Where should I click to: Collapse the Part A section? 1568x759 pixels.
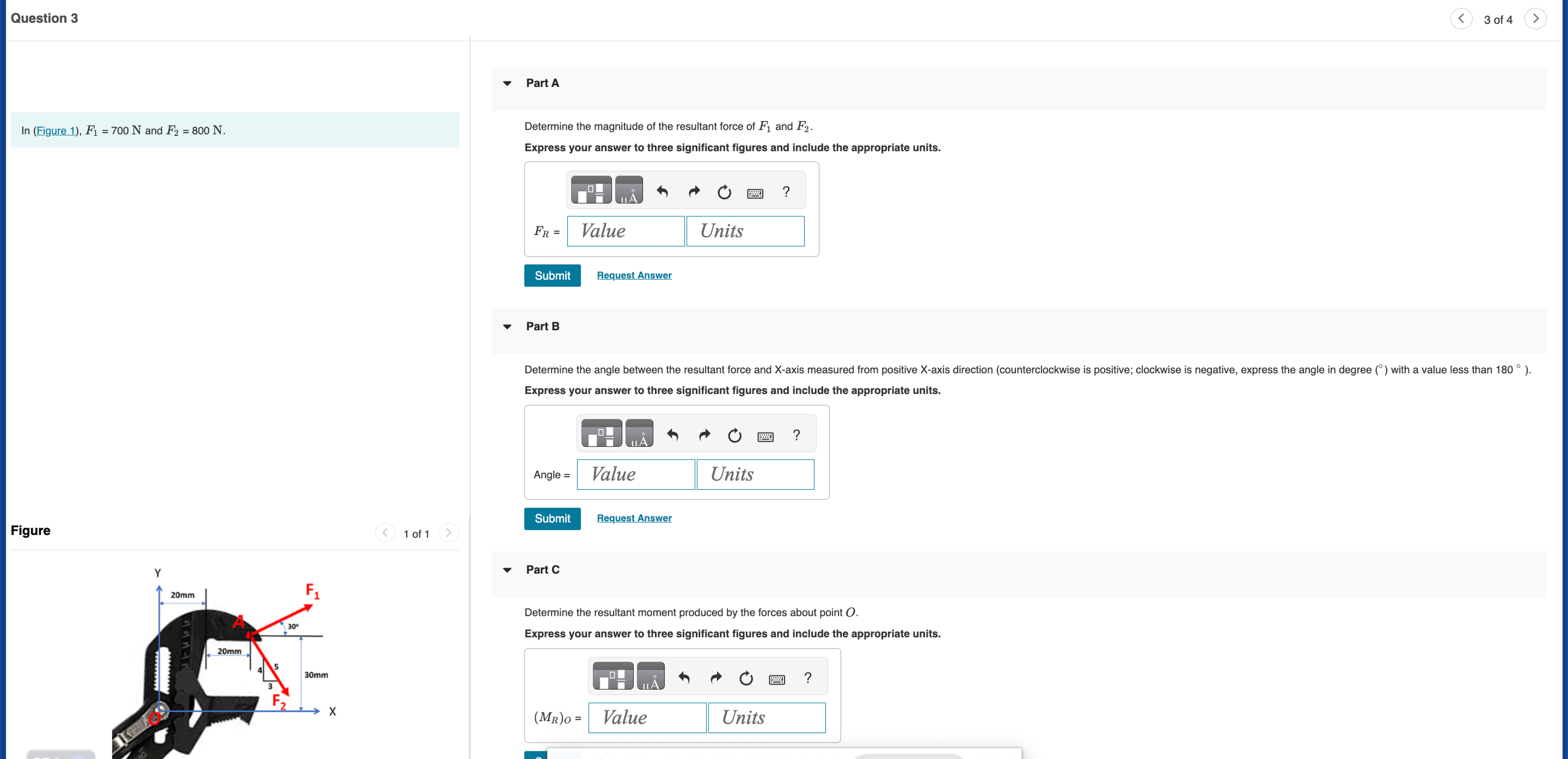click(507, 83)
